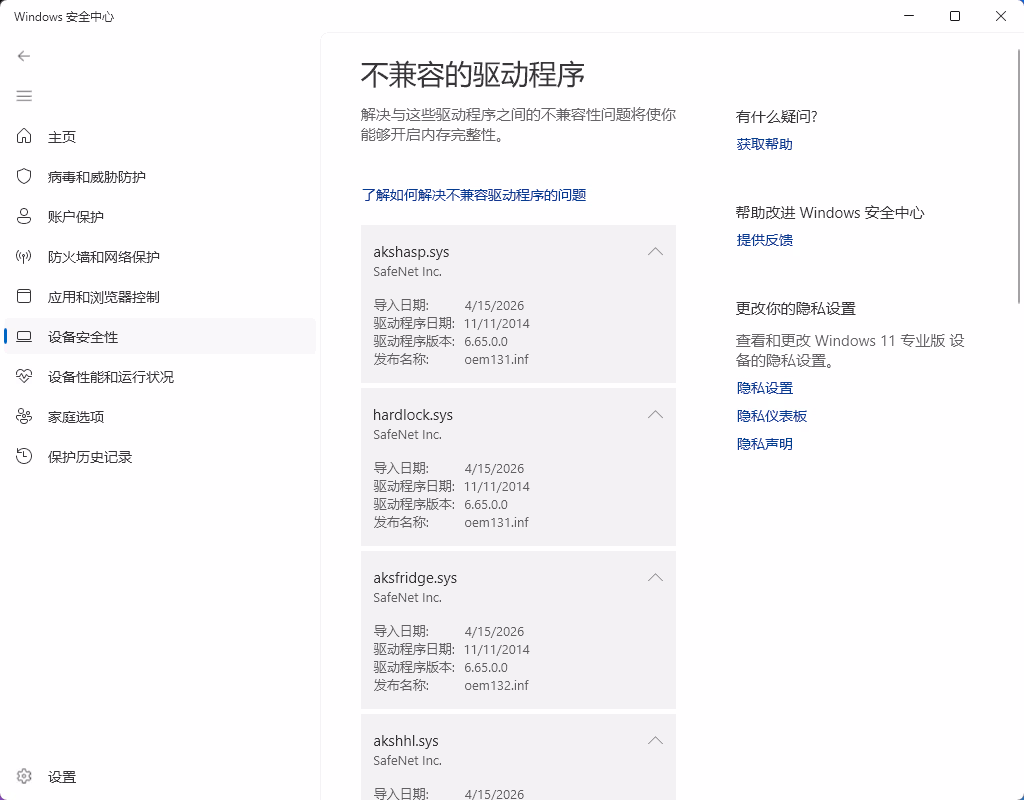Screen dimensions: 1024x800
Task: Click the 获取帮助 link
Action: point(764,144)
